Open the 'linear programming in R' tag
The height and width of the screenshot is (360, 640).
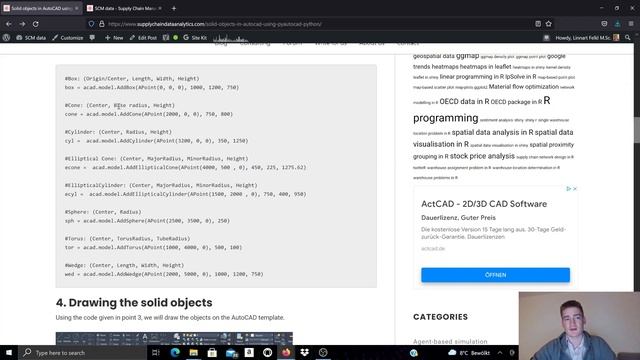tap(472, 77)
